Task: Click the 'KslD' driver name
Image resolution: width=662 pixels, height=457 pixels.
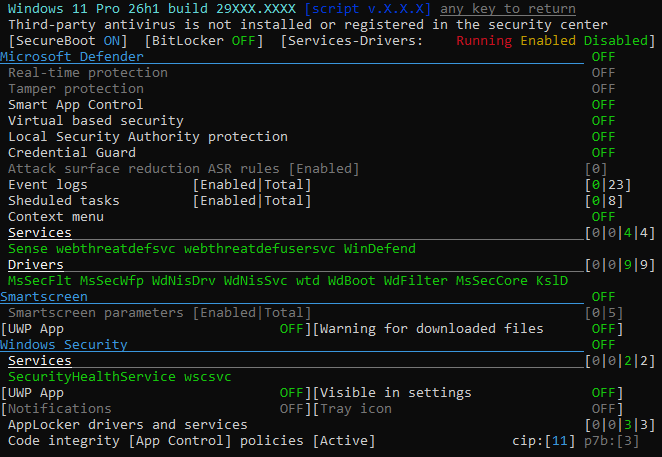Action: pos(551,281)
